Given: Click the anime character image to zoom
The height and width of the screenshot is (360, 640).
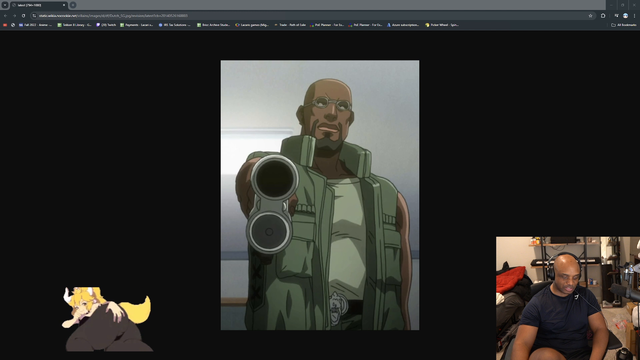Looking at the screenshot, I should click(320, 195).
